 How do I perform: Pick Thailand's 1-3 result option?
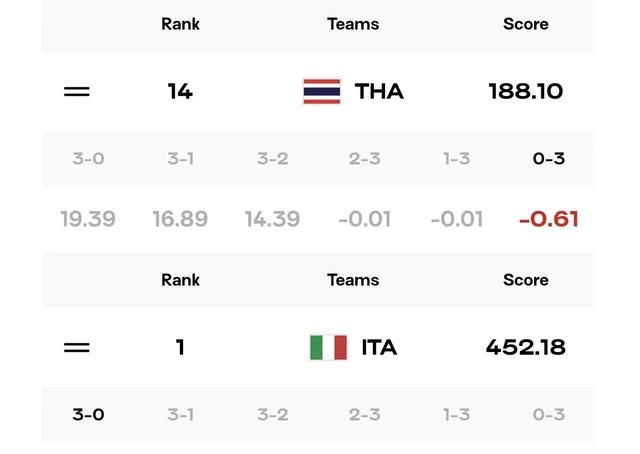point(457,158)
